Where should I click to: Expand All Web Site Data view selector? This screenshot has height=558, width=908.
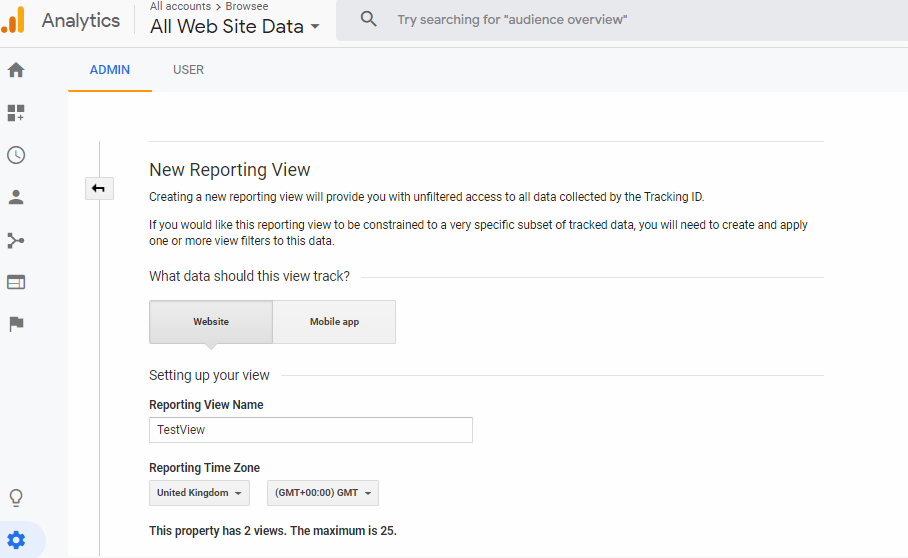pyautogui.click(x=235, y=27)
